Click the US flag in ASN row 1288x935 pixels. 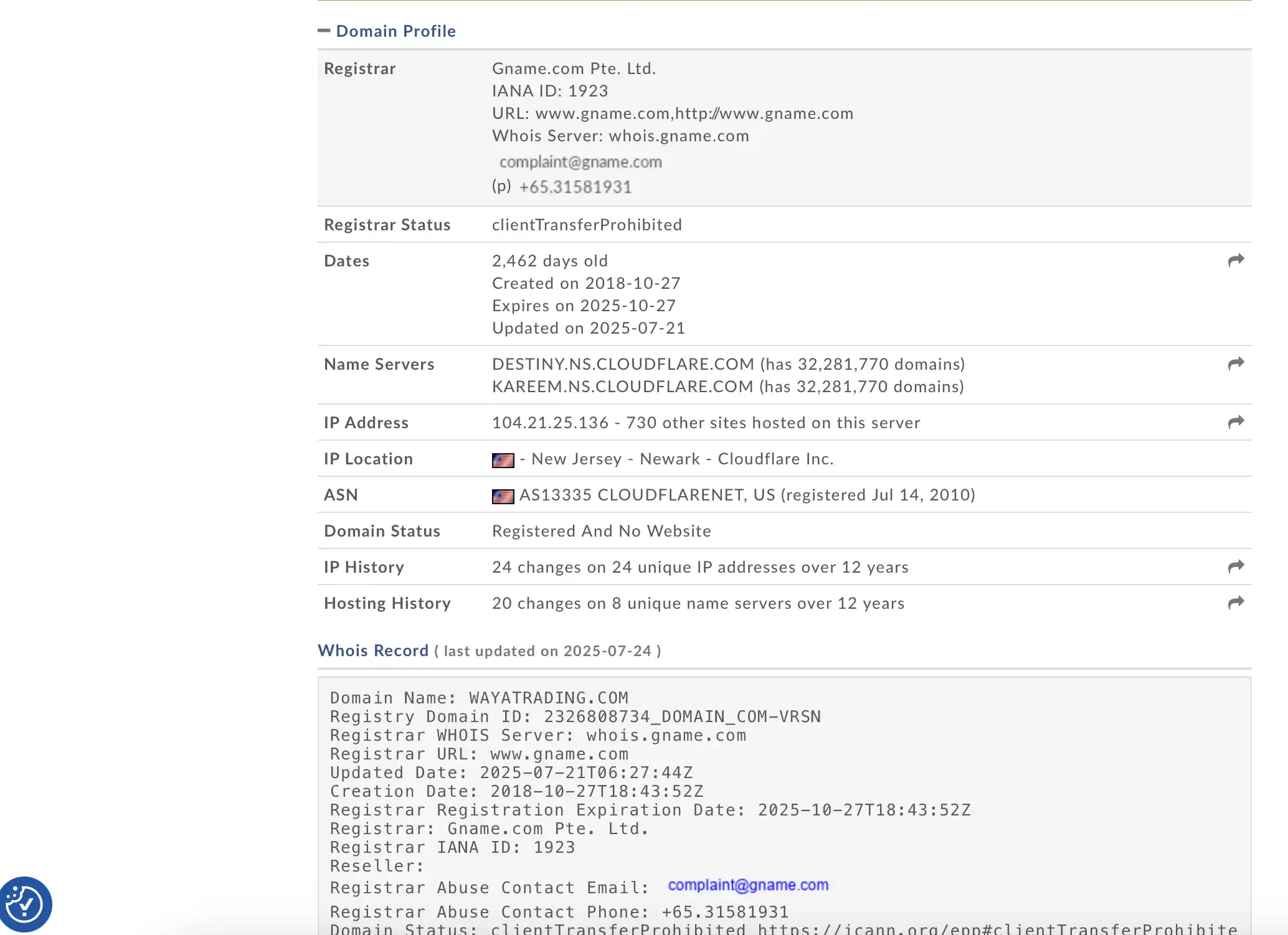(503, 496)
